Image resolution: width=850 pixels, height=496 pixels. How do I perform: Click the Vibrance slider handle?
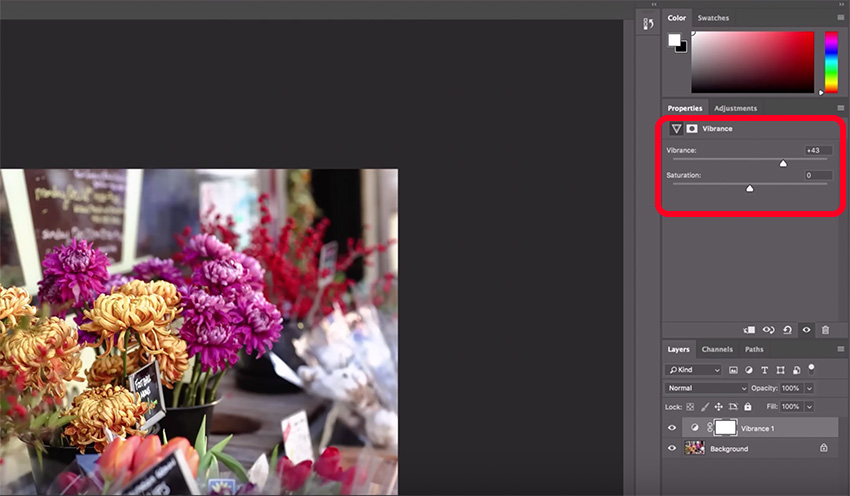pos(783,162)
